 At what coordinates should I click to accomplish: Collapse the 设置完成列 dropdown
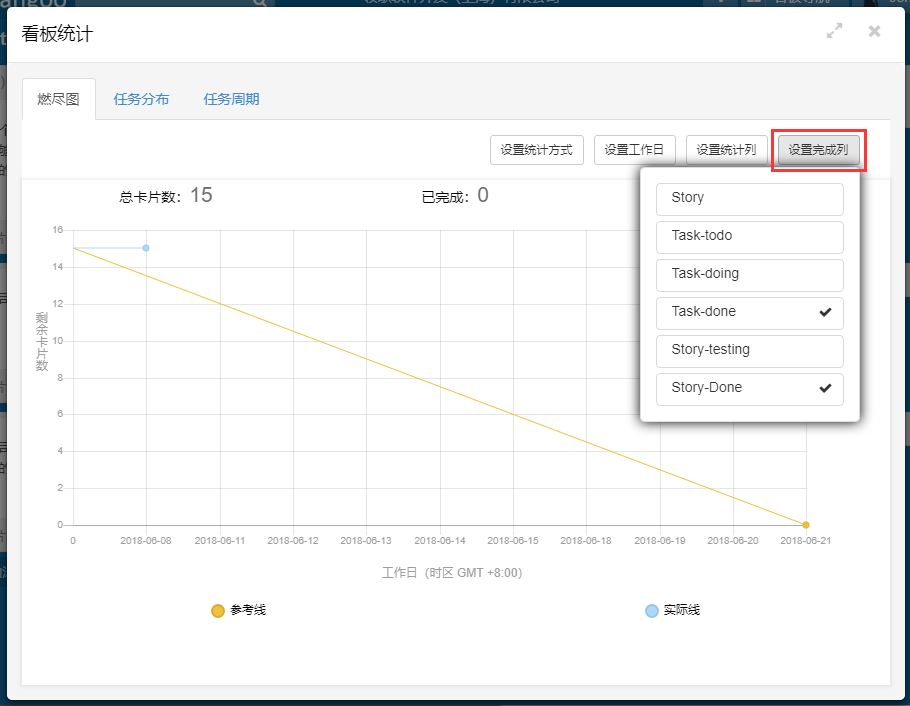tap(818, 150)
